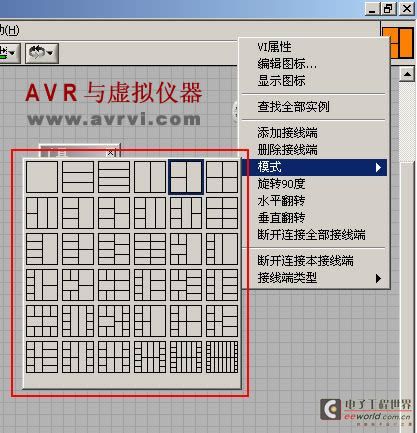The height and width of the screenshot is (433, 417).
Task: Select the fourth pattern in the bottom row
Action: click(x=150, y=357)
